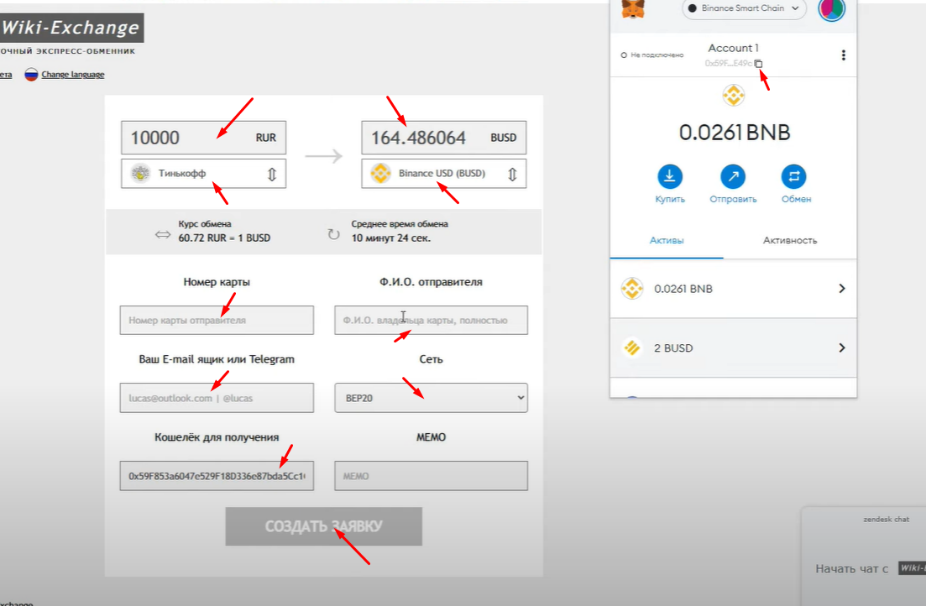The width and height of the screenshot is (926, 606).
Task: Click the Binance USD coin icon
Action: (381, 174)
